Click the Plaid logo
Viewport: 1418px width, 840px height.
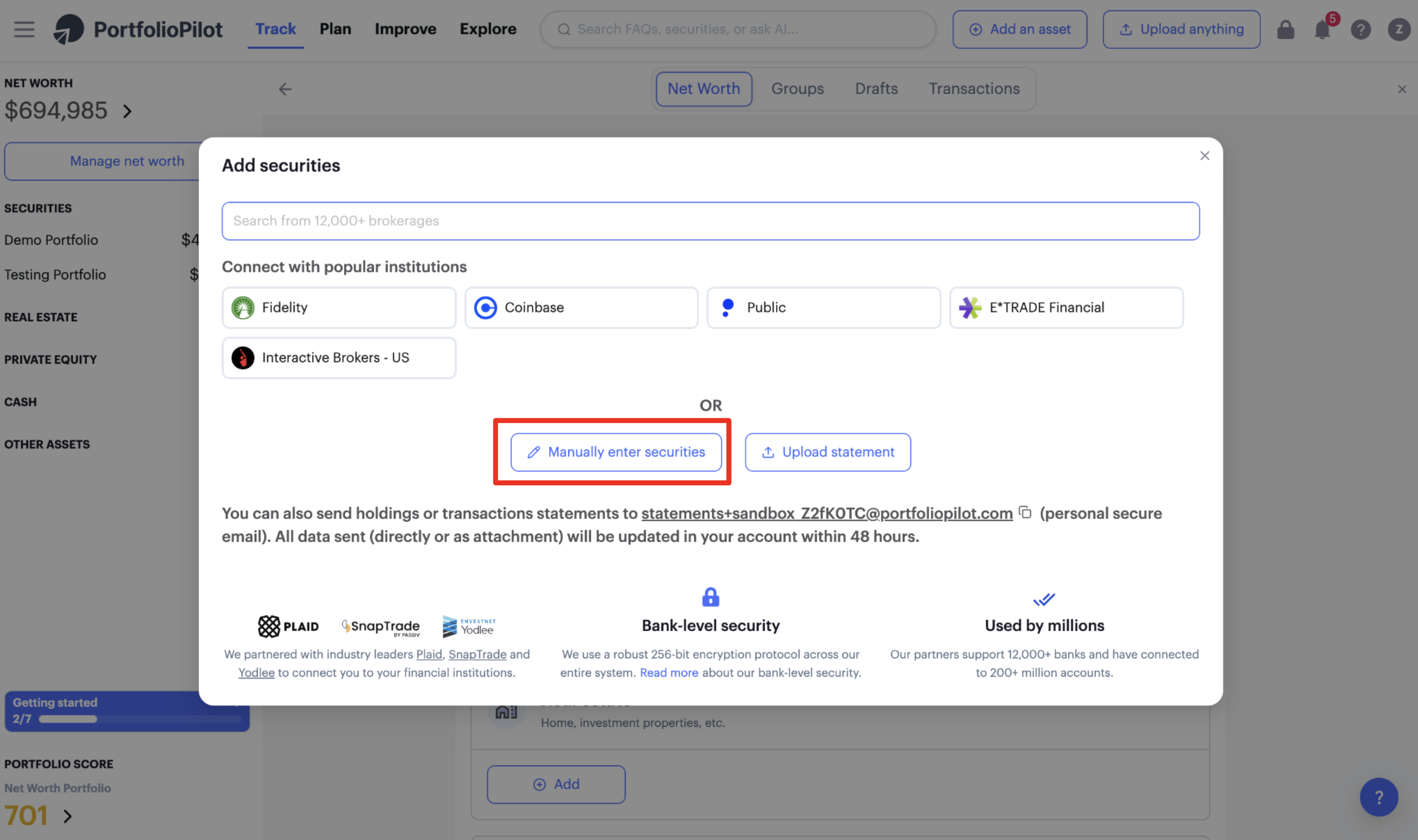pos(288,626)
